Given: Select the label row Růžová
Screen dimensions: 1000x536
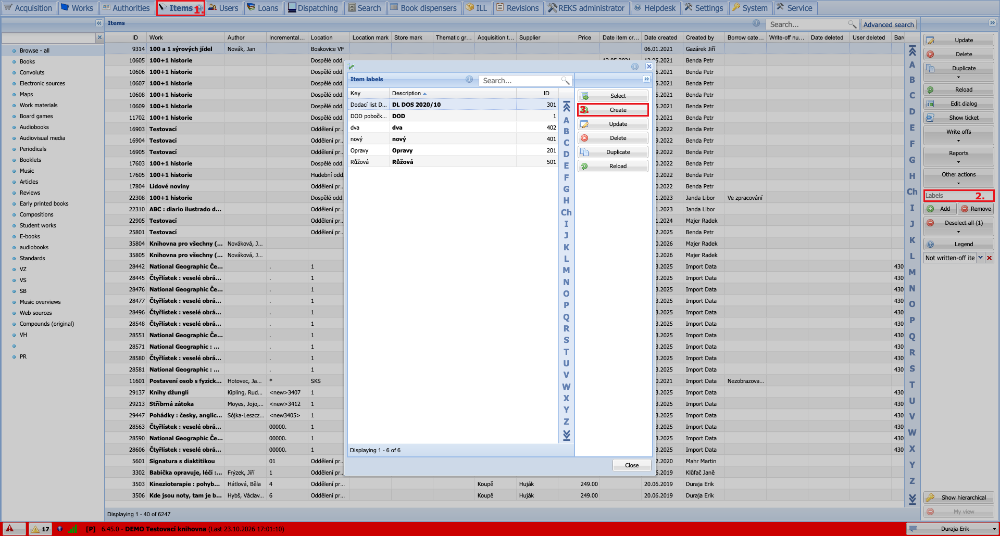Looking at the screenshot, I should (x=452, y=162).
